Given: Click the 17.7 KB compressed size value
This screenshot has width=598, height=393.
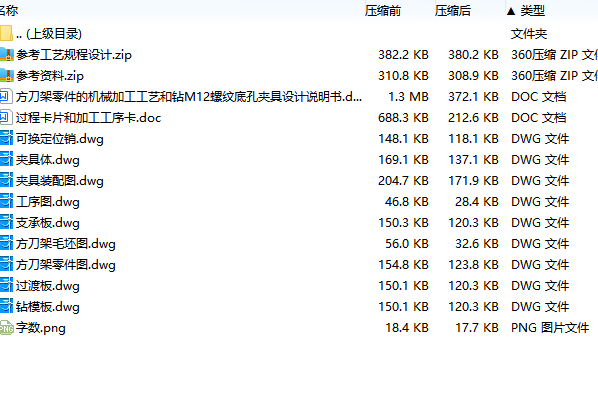Looking at the screenshot, I should pyautogui.click(x=477, y=328).
